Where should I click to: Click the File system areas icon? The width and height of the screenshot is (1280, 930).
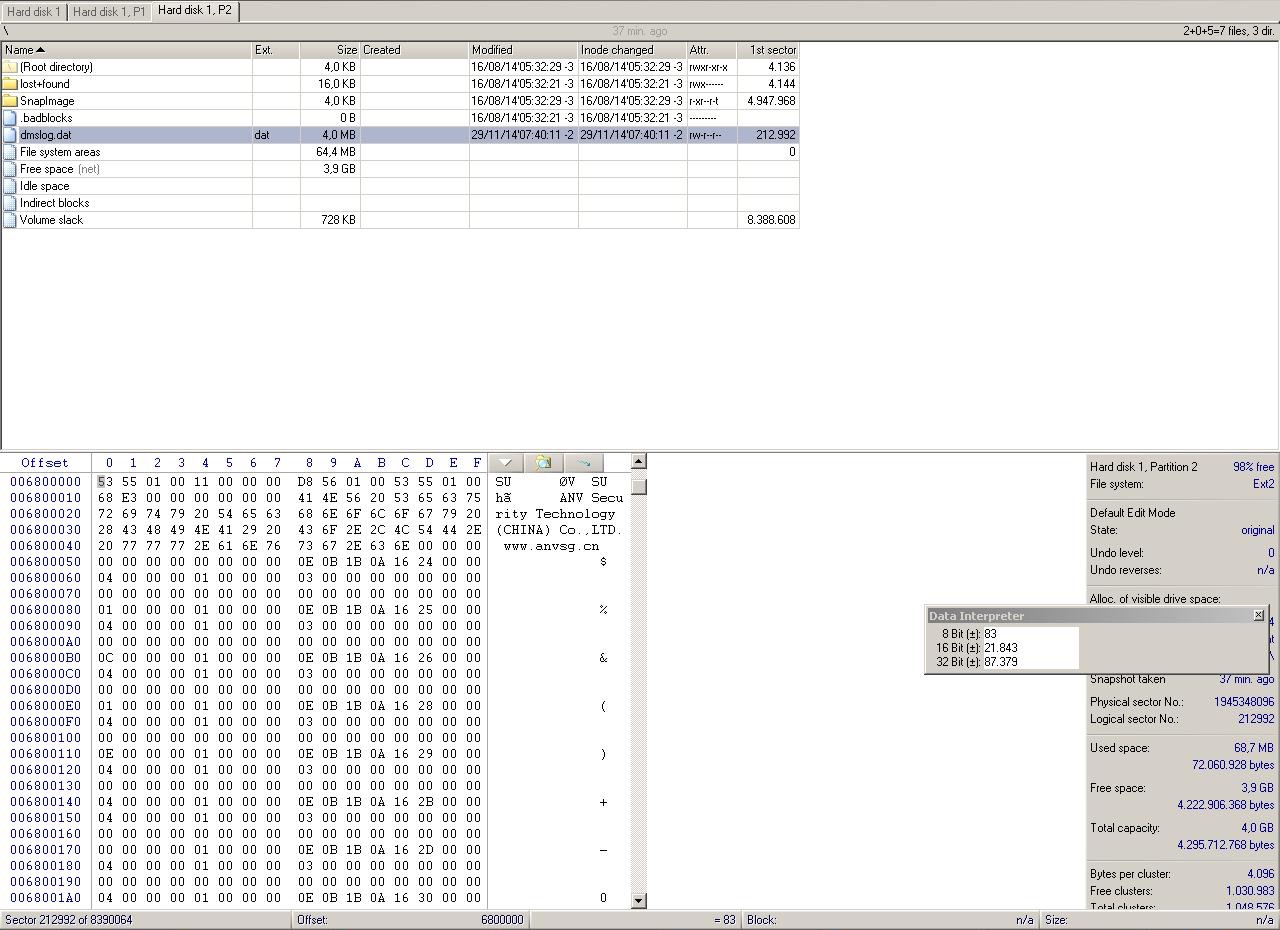point(10,152)
